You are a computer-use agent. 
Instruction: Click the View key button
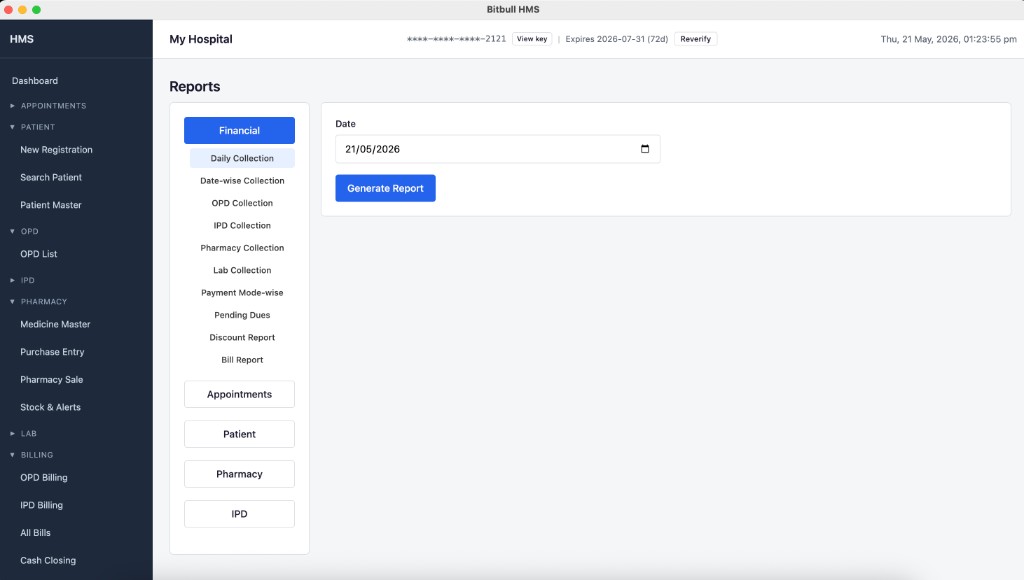coord(532,39)
